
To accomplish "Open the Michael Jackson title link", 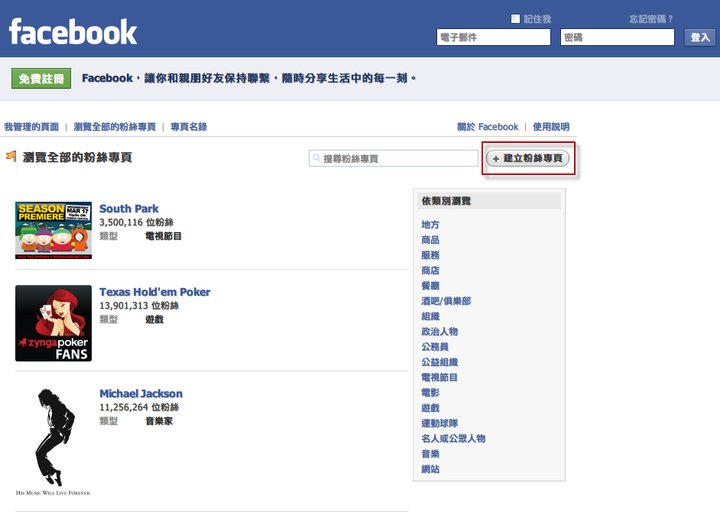I will 141,394.
